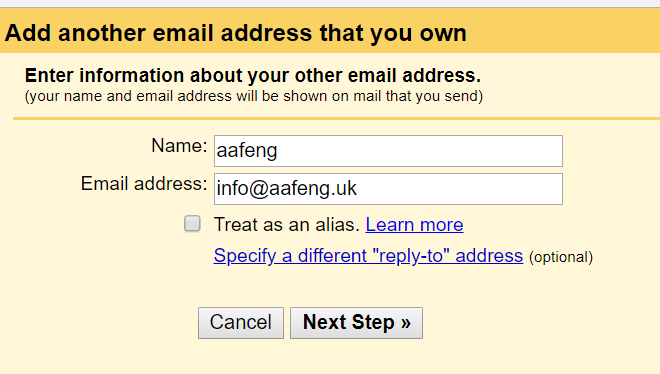Click the Email address: label
Viewport: 660px width, 374px height.
[144, 184]
